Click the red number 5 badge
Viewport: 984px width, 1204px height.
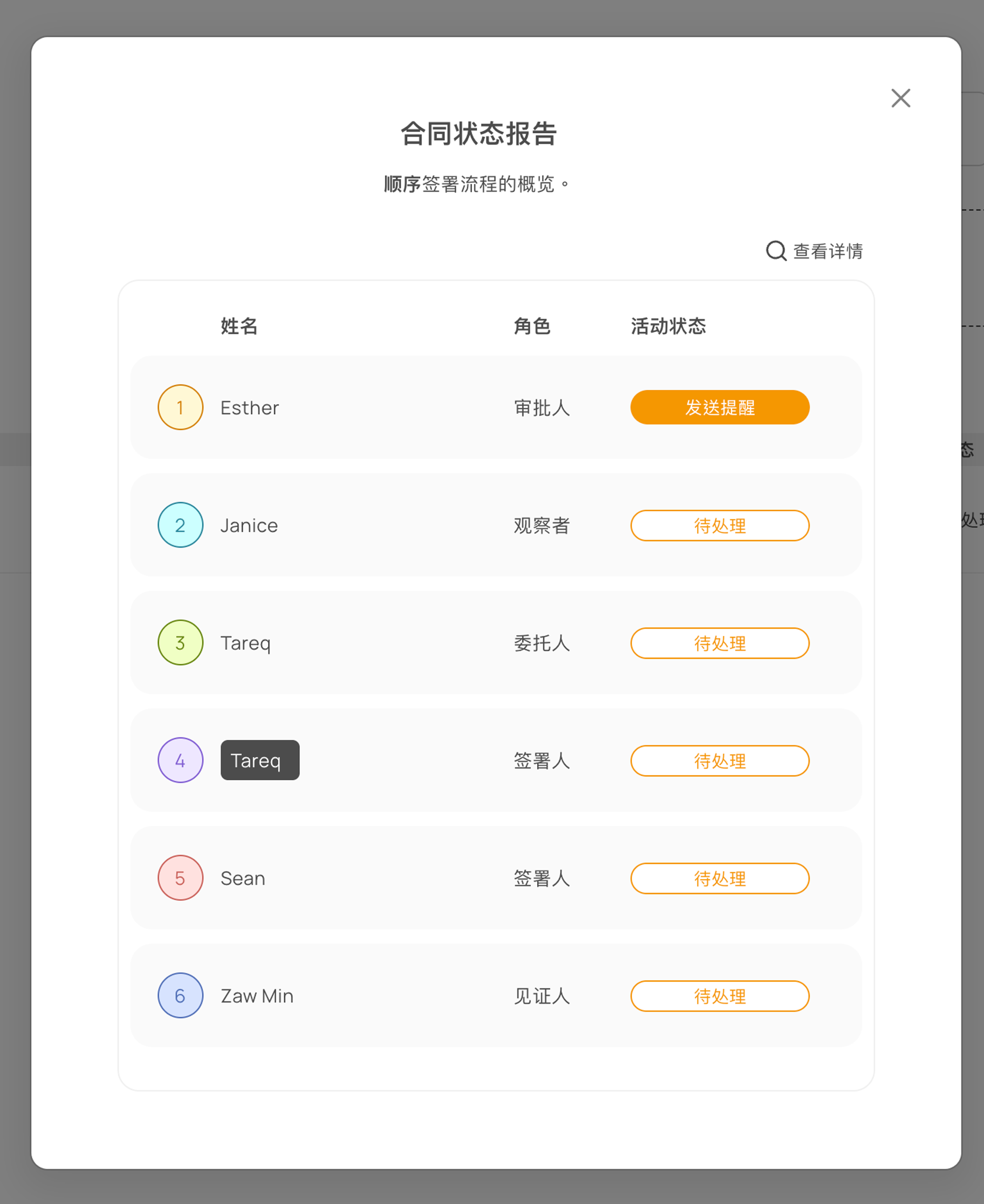(x=180, y=878)
